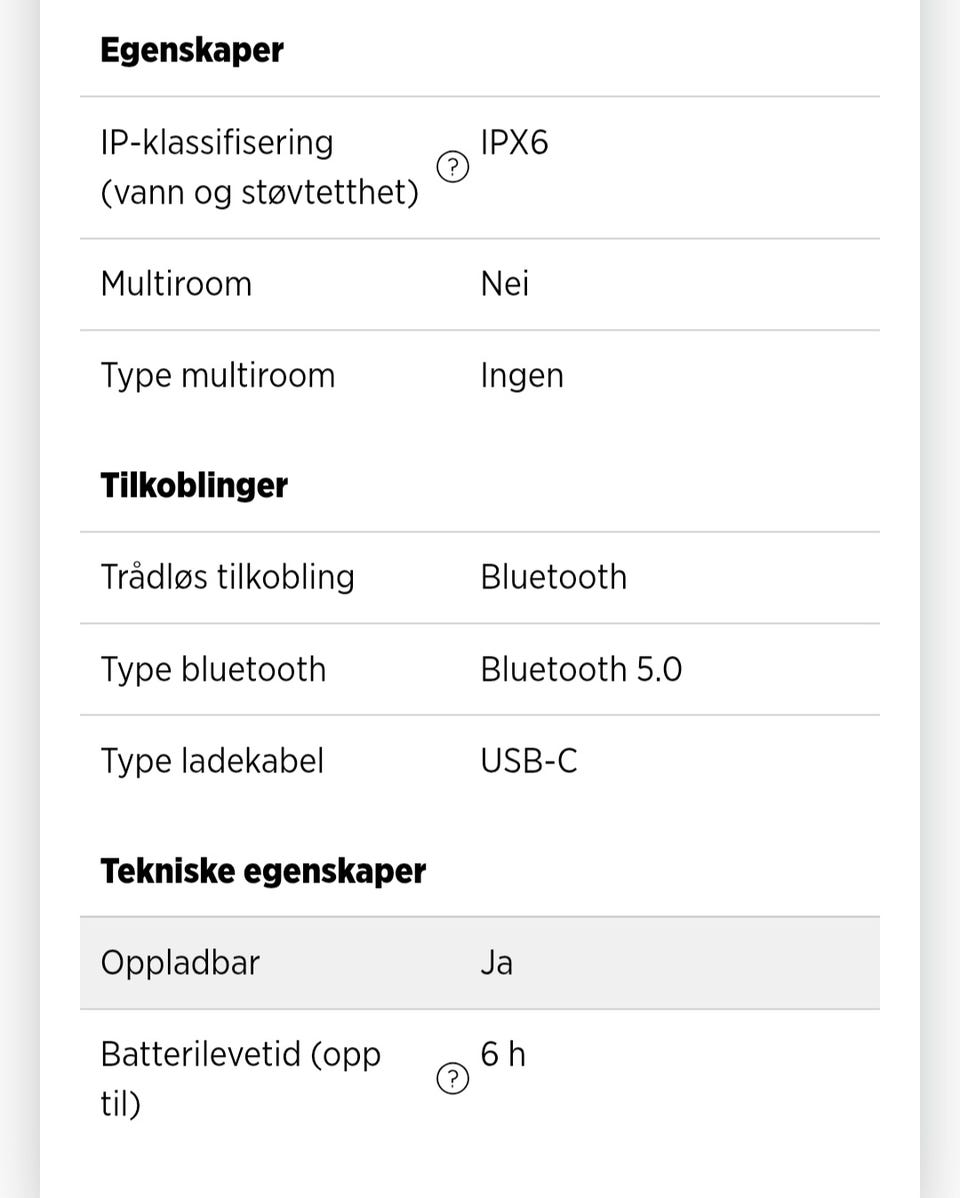Click the 6 h battery value
960x1198 pixels.
click(x=503, y=1055)
